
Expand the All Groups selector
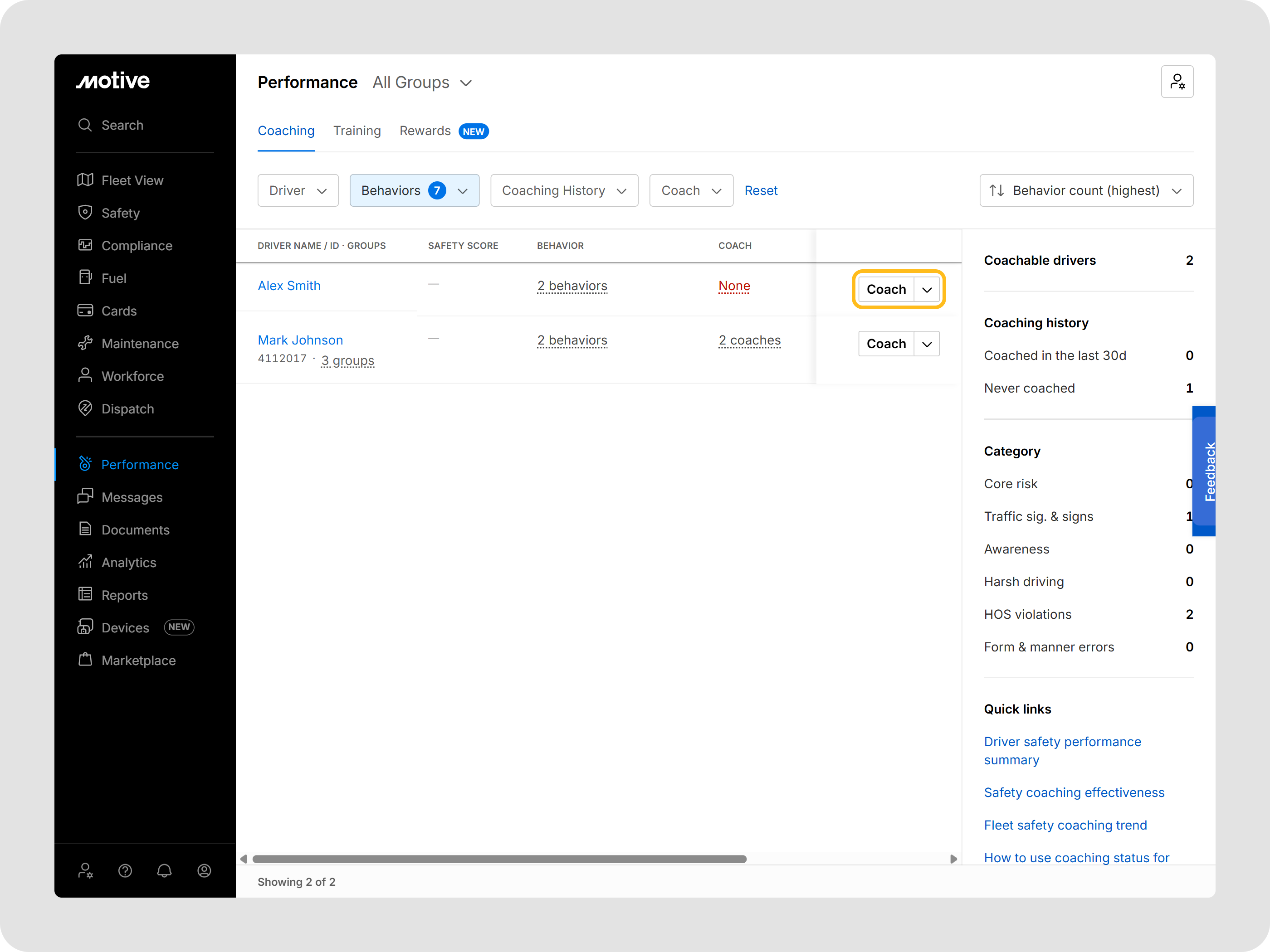(x=422, y=83)
